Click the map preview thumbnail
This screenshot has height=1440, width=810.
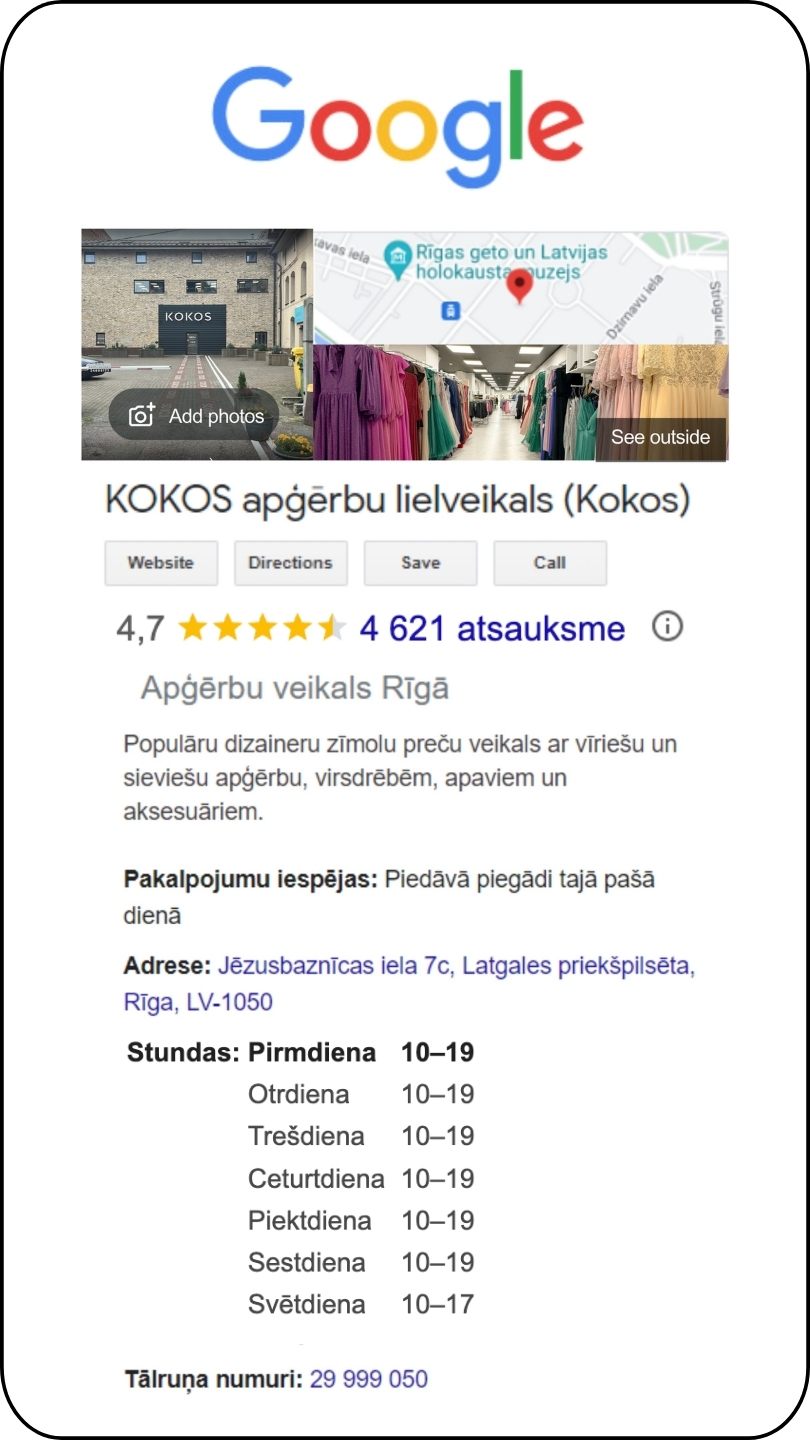[521, 288]
